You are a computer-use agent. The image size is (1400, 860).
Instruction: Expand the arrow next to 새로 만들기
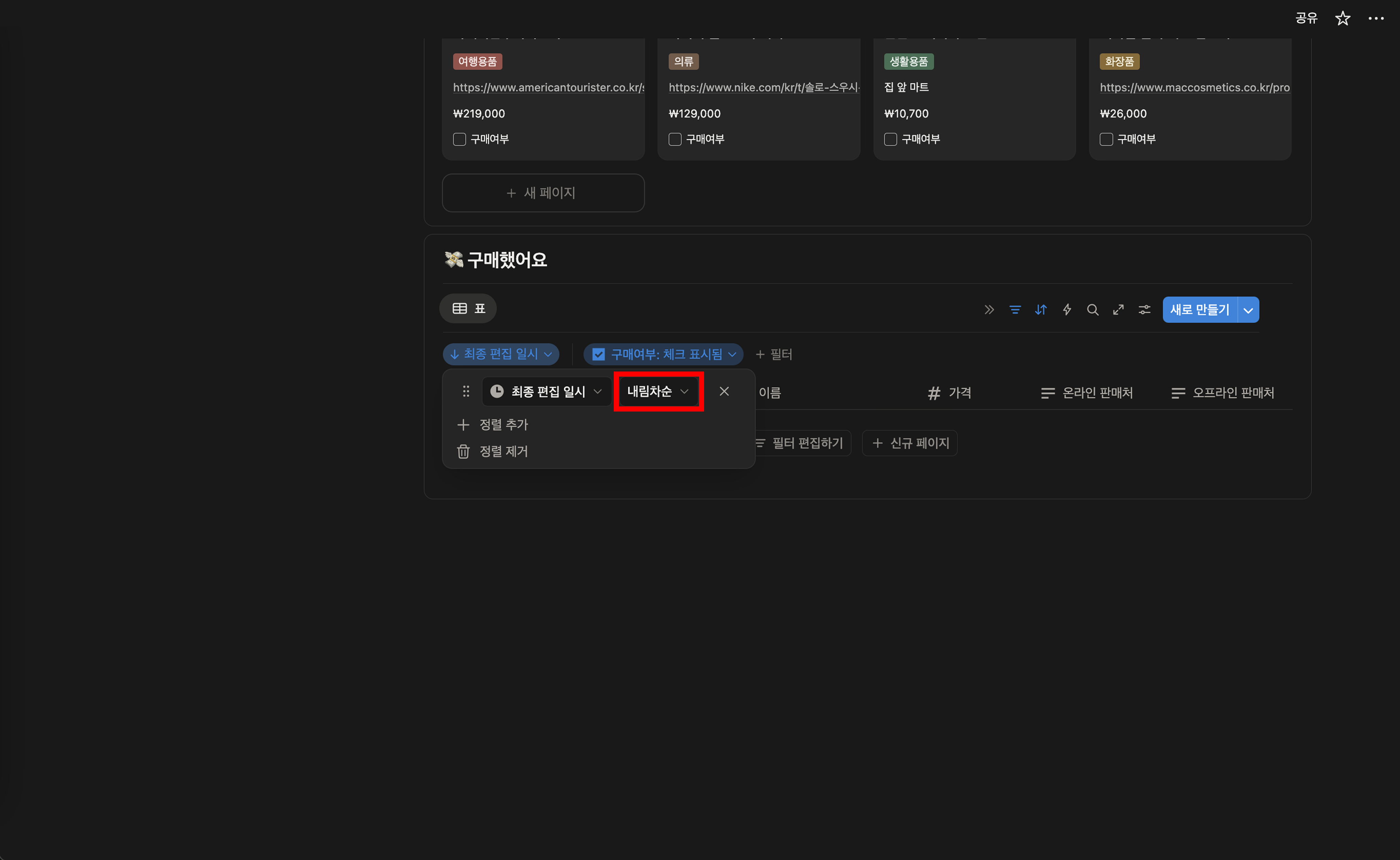[1248, 310]
